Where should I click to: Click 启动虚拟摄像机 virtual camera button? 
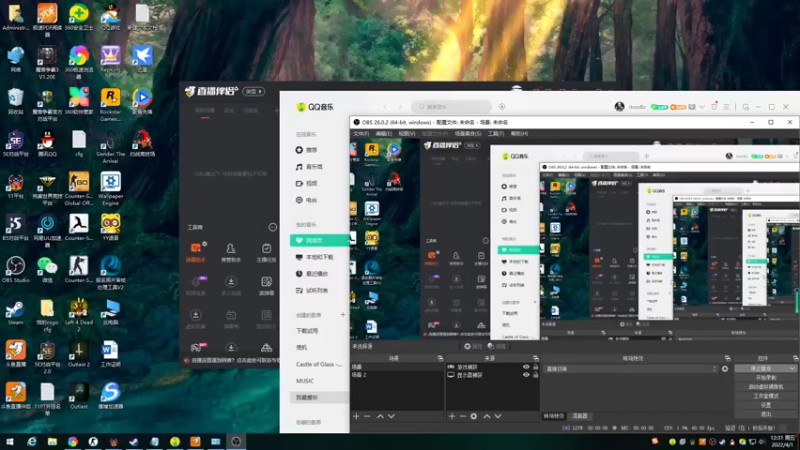(x=765, y=387)
